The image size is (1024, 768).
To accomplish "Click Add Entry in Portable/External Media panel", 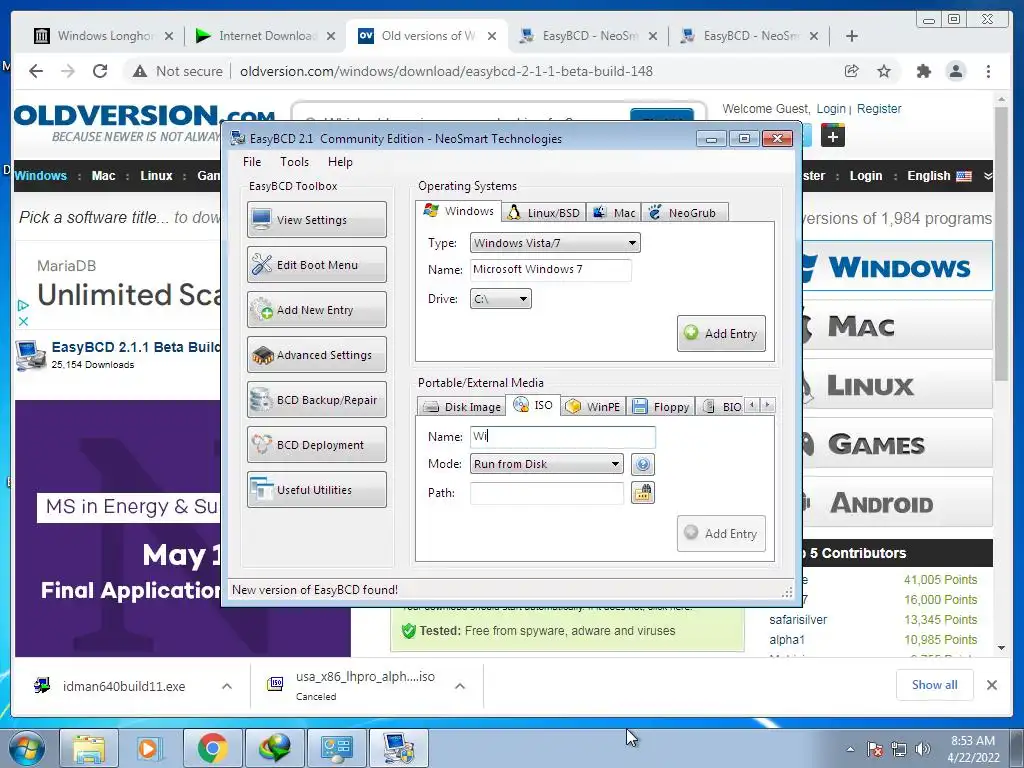I will (721, 534).
